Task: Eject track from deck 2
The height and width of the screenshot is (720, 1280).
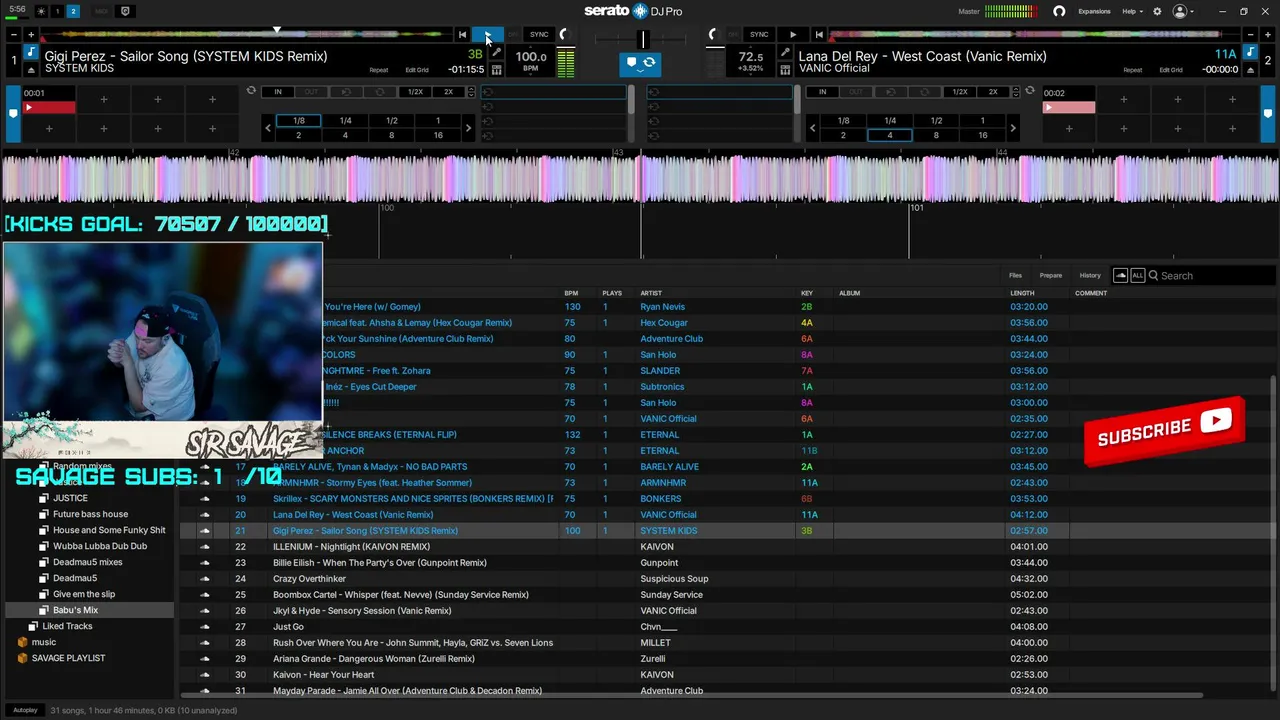Action: tap(1251, 70)
